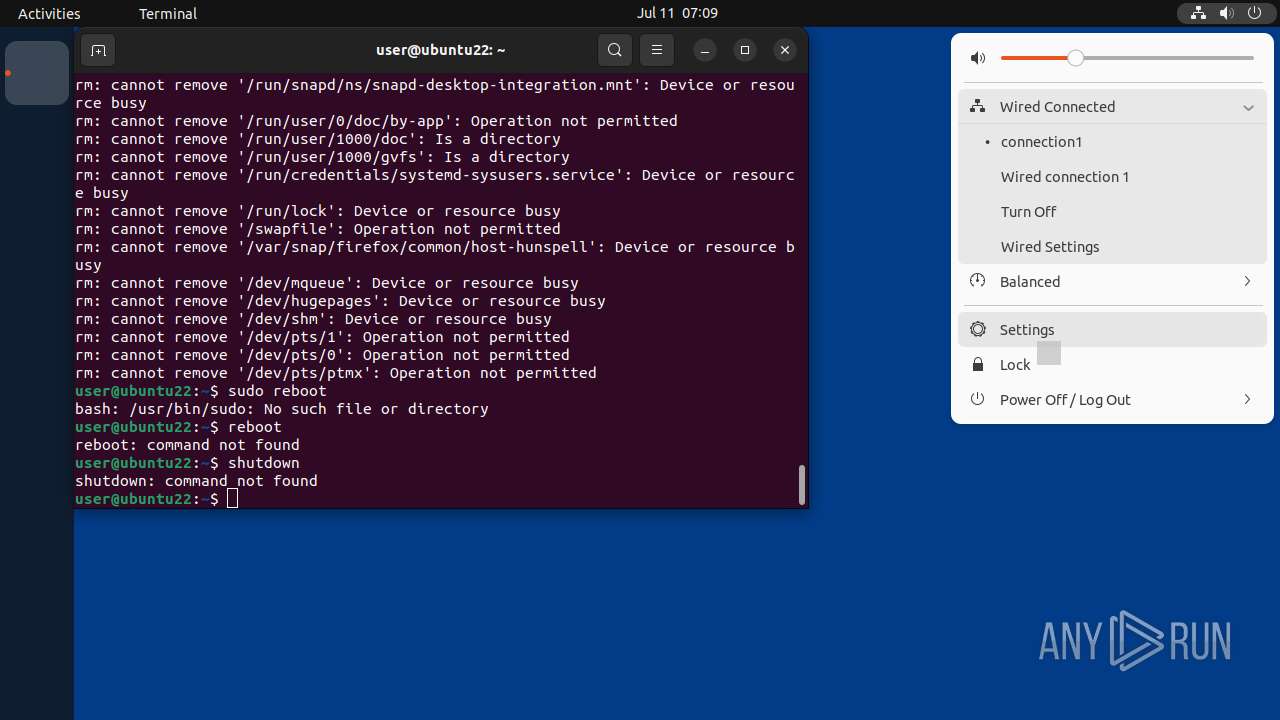
Task: Click the Settings gear icon
Action: click(x=978, y=329)
